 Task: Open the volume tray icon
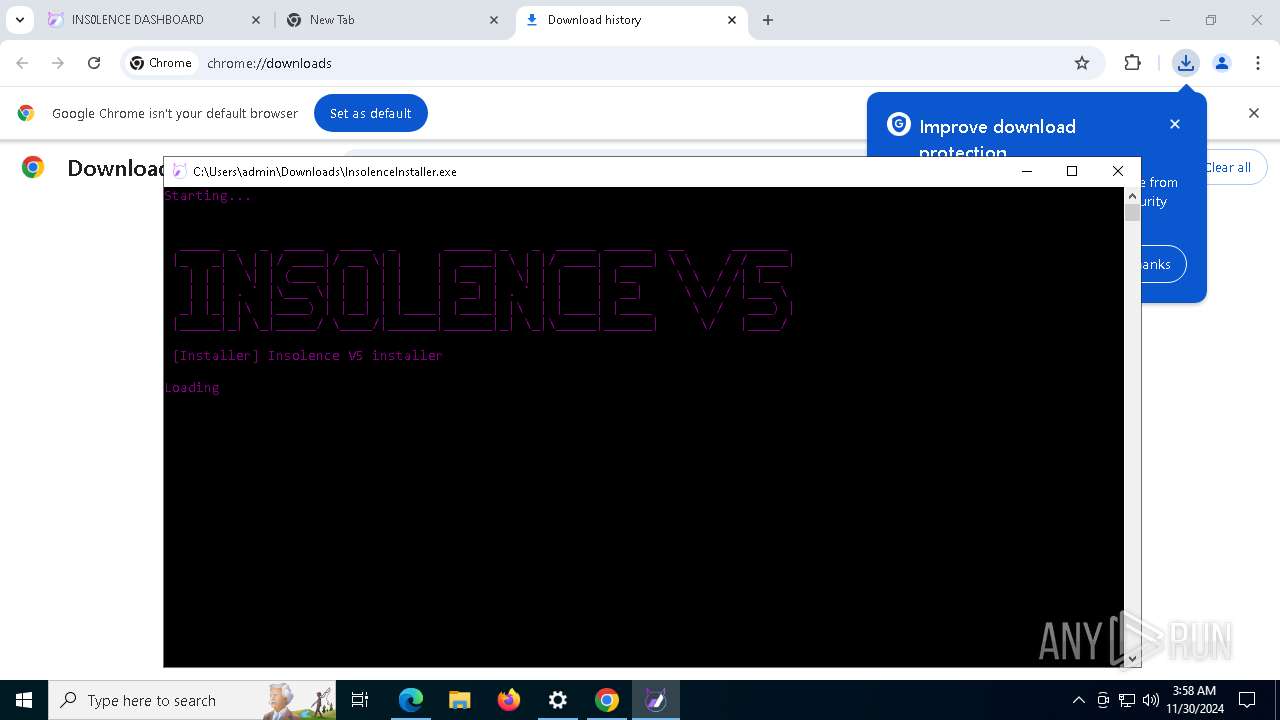[x=1150, y=700]
